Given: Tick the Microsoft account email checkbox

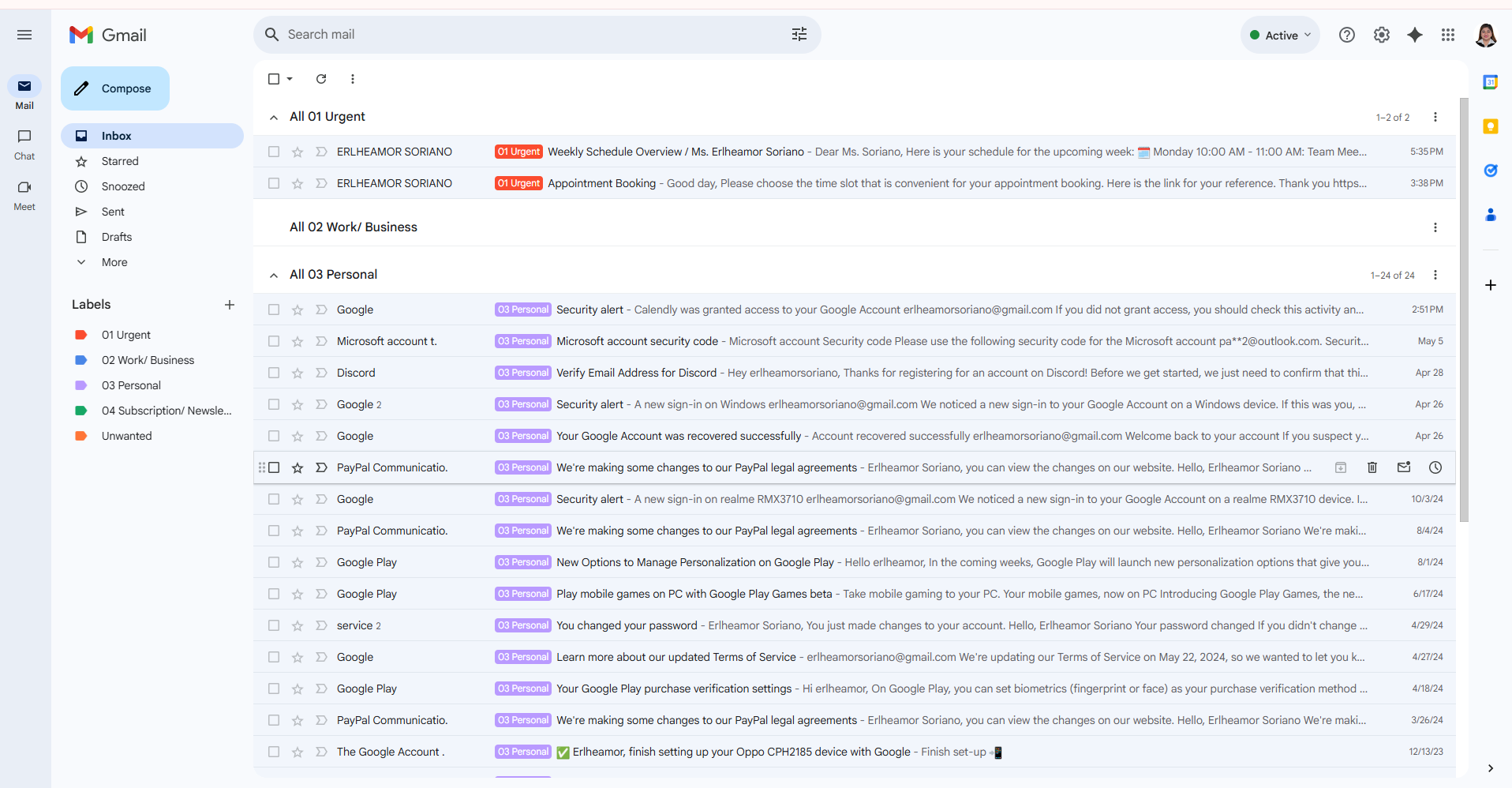Looking at the screenshot, I should coord(274,341).
